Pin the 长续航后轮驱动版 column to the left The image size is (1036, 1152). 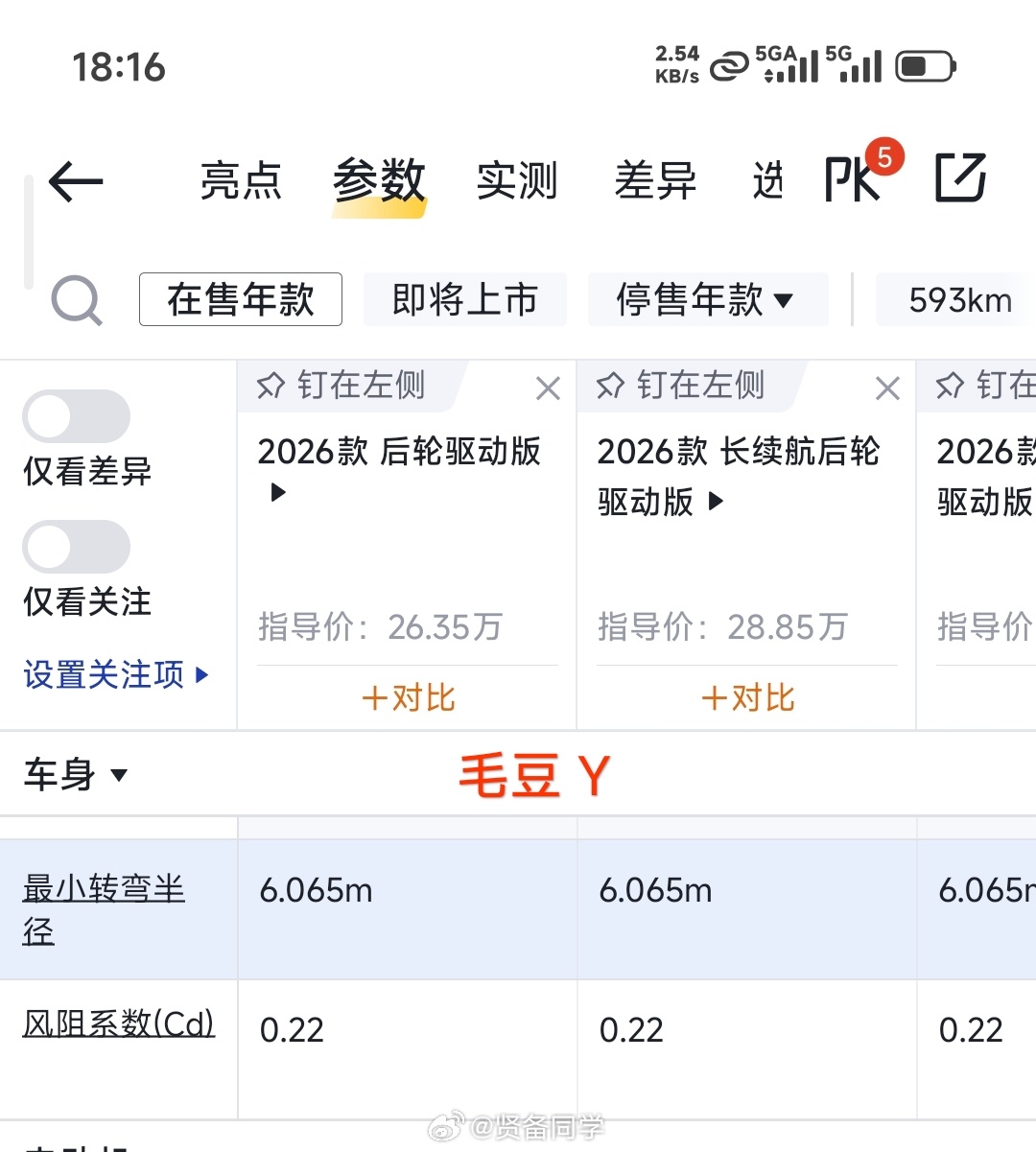click(x=681, y=386)
